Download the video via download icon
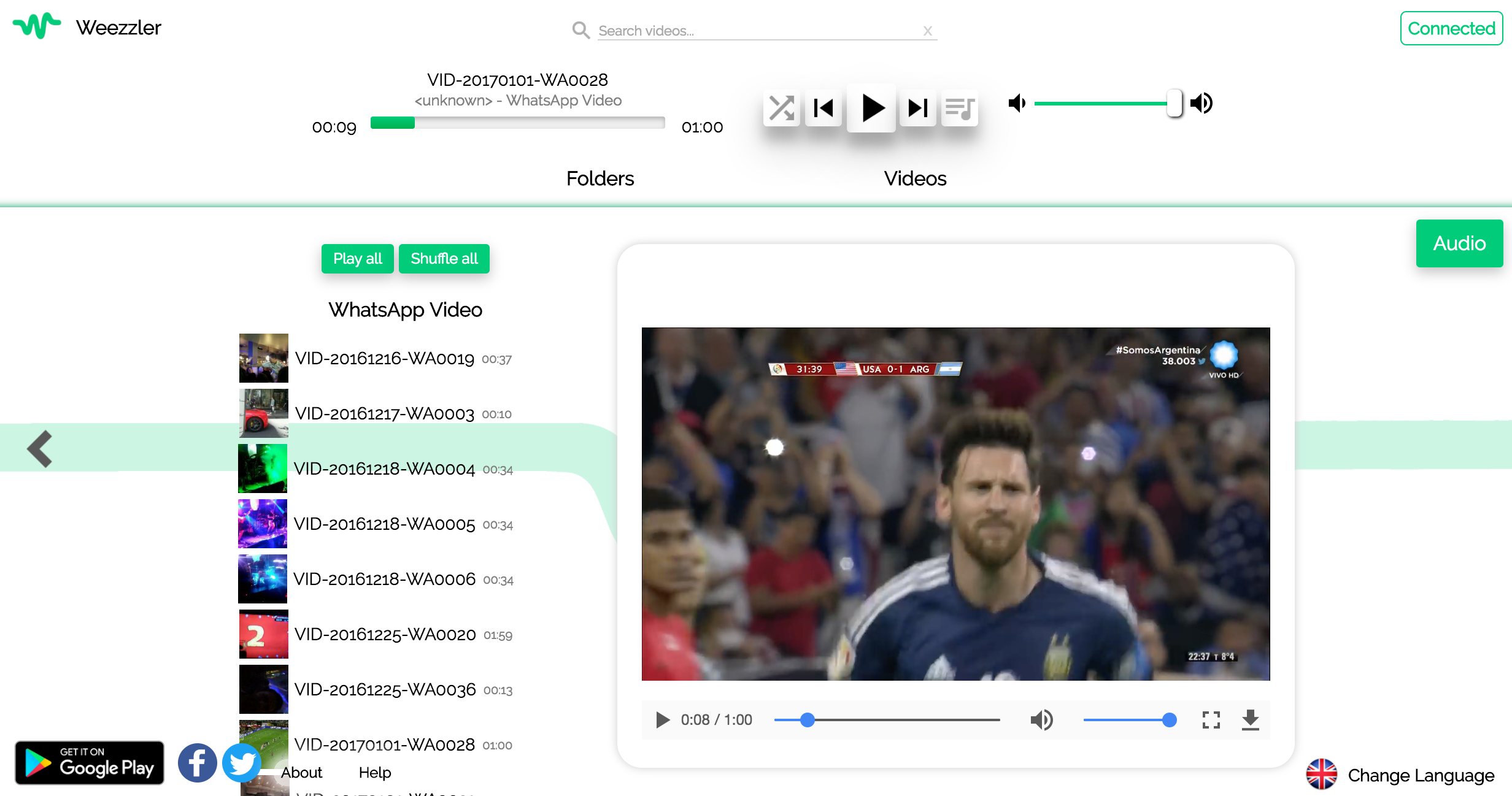Viewport: 1512px width, 796px height. [1250, 719]
